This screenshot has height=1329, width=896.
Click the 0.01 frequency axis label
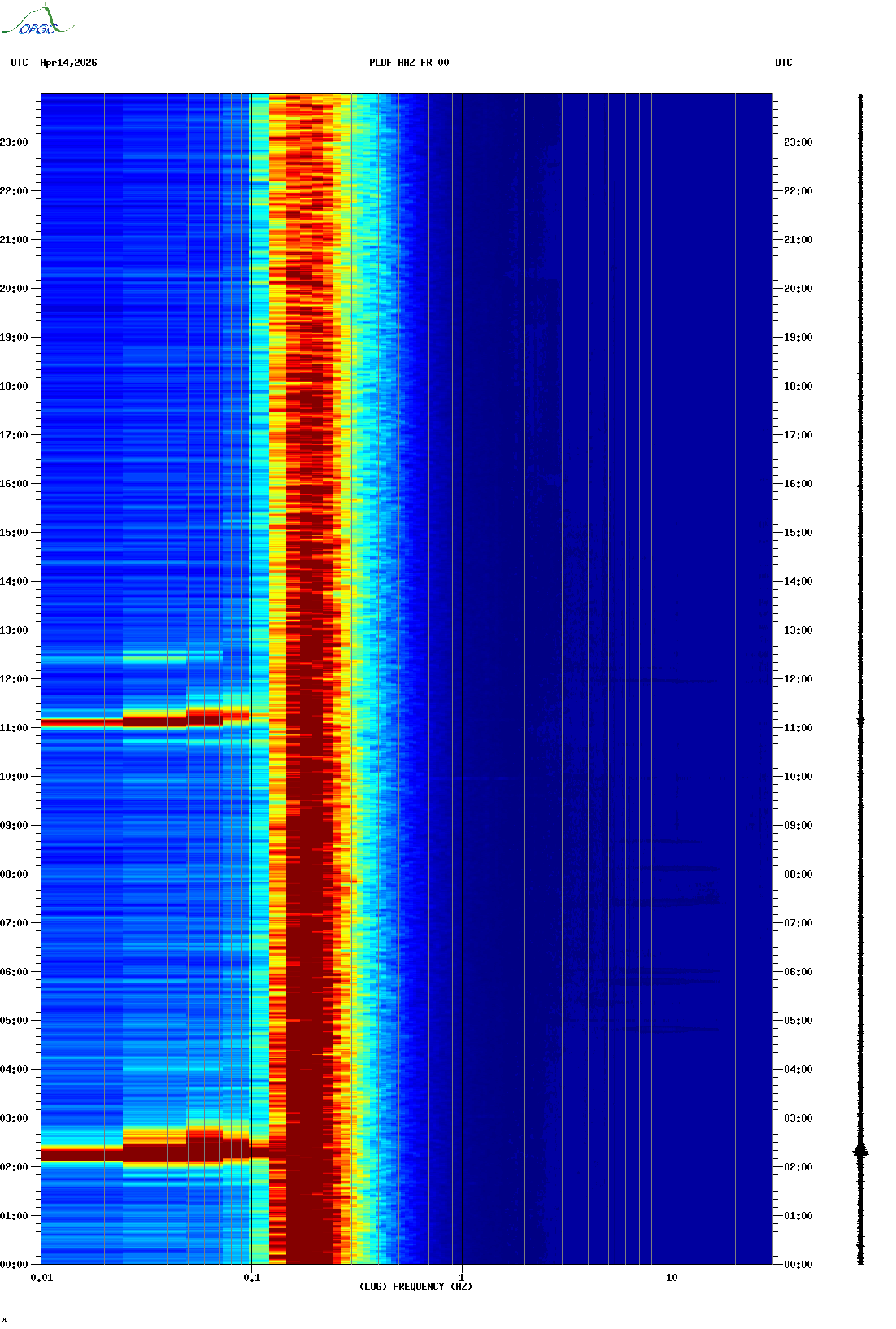pos(41,1278)
